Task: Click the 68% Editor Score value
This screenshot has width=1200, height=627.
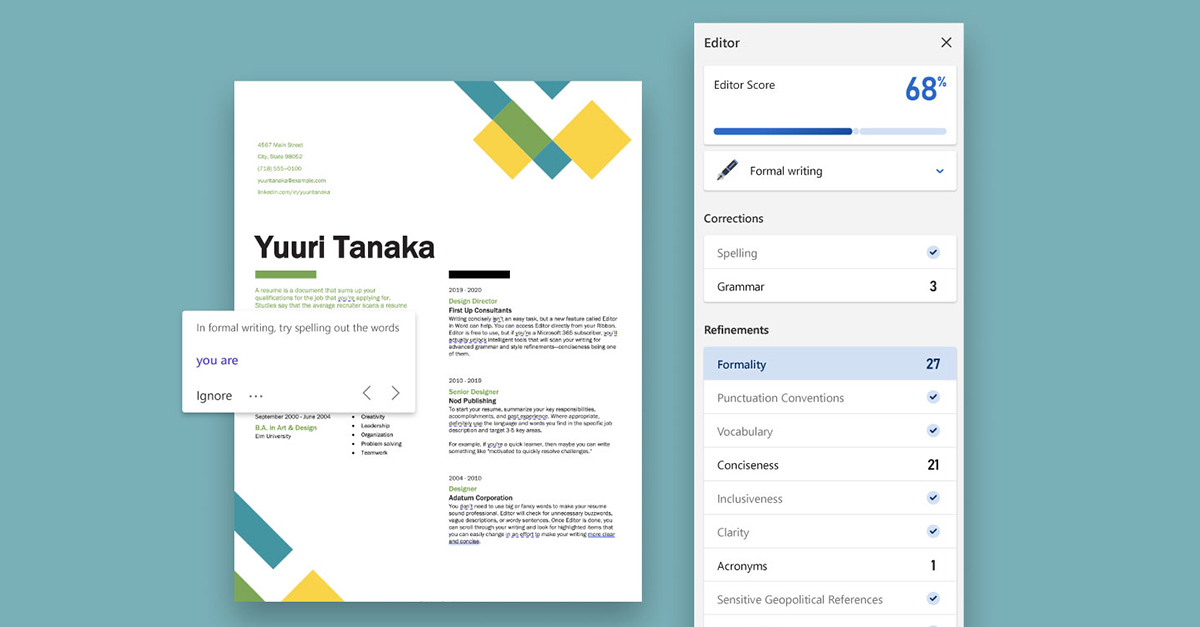Action: [x=925, y=89]
